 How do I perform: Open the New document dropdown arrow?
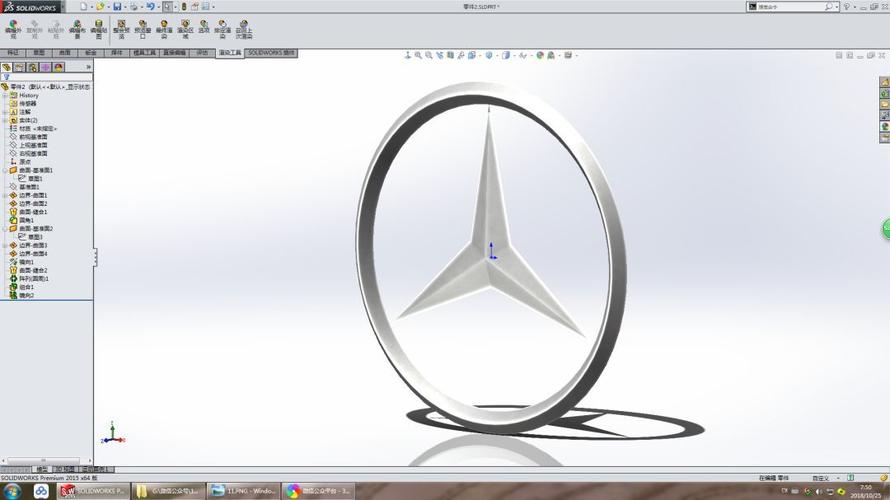click(x=91, y=7)
